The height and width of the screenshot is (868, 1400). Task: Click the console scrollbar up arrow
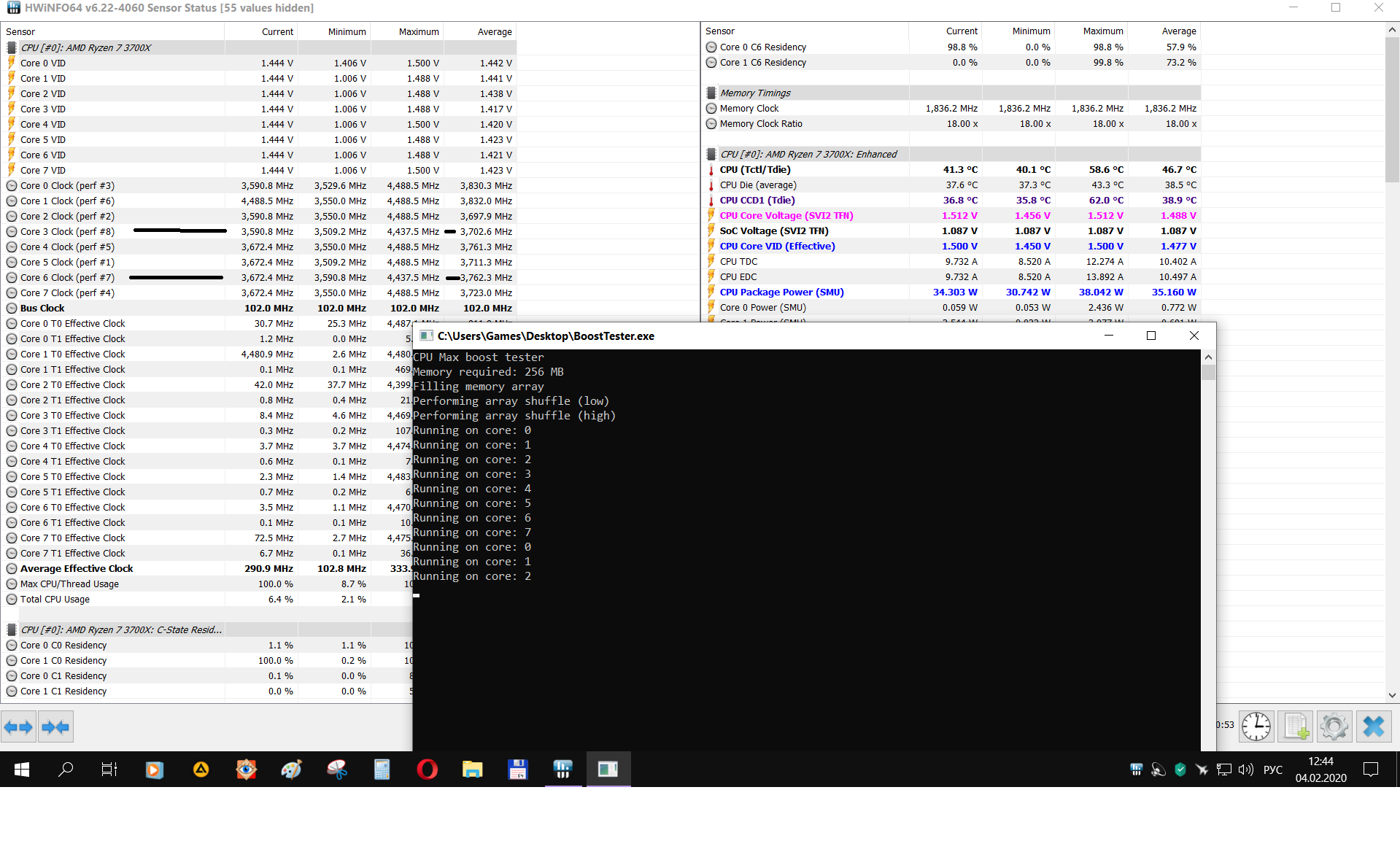1208,357
